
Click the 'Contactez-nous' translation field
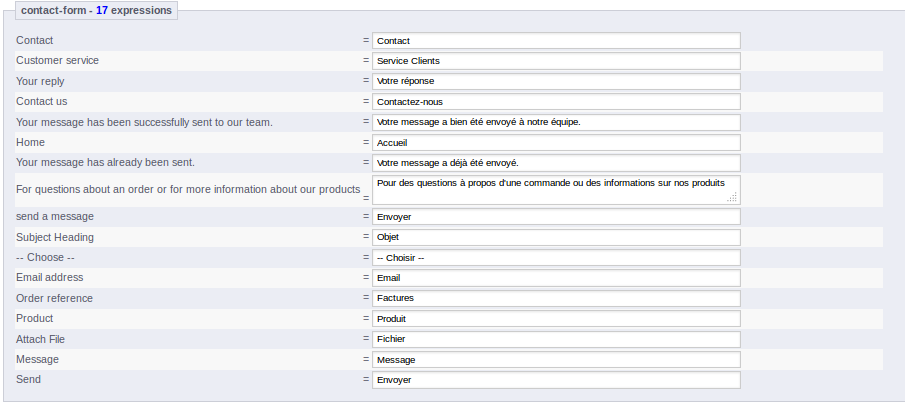[555, 102]
